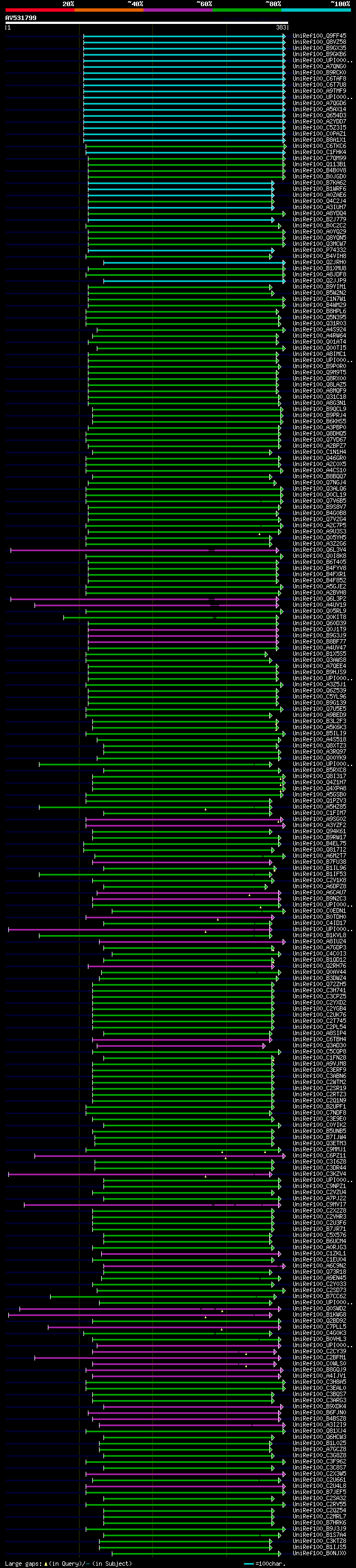
Task: Click the white AV531799 query length bar
Action: 147,22
